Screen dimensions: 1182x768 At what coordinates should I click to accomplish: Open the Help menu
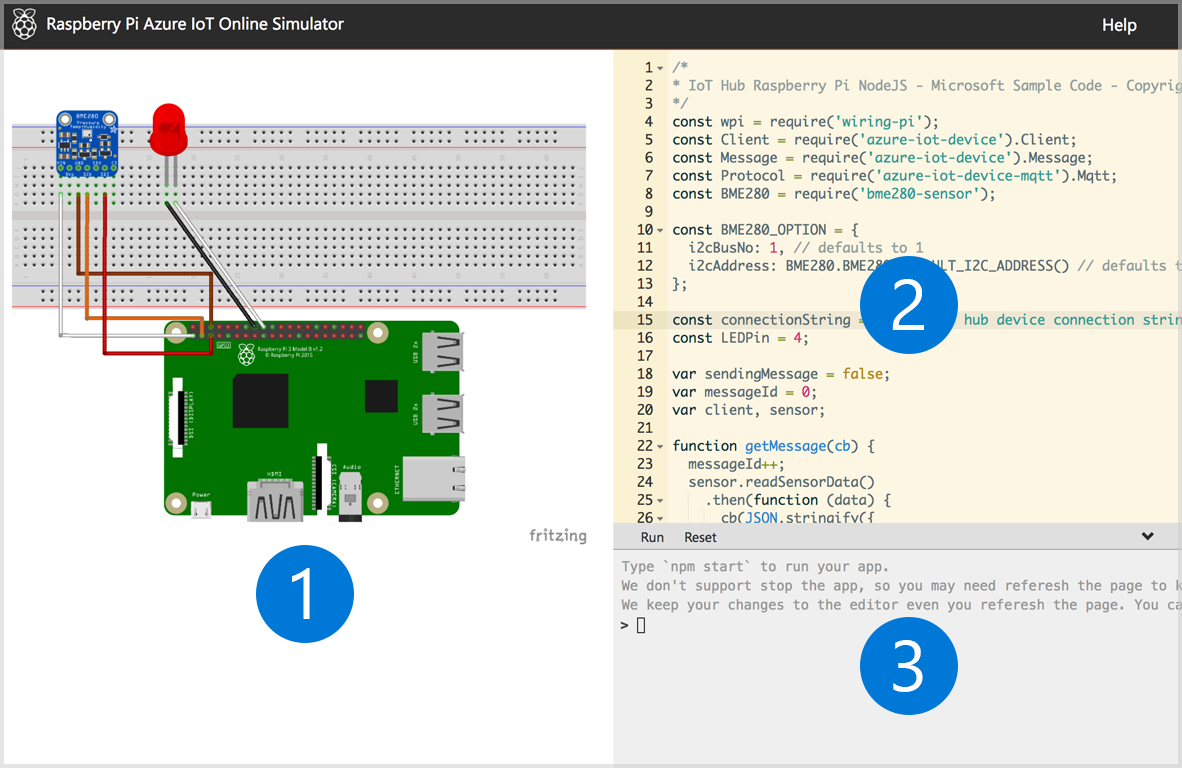coord(1119,24)
